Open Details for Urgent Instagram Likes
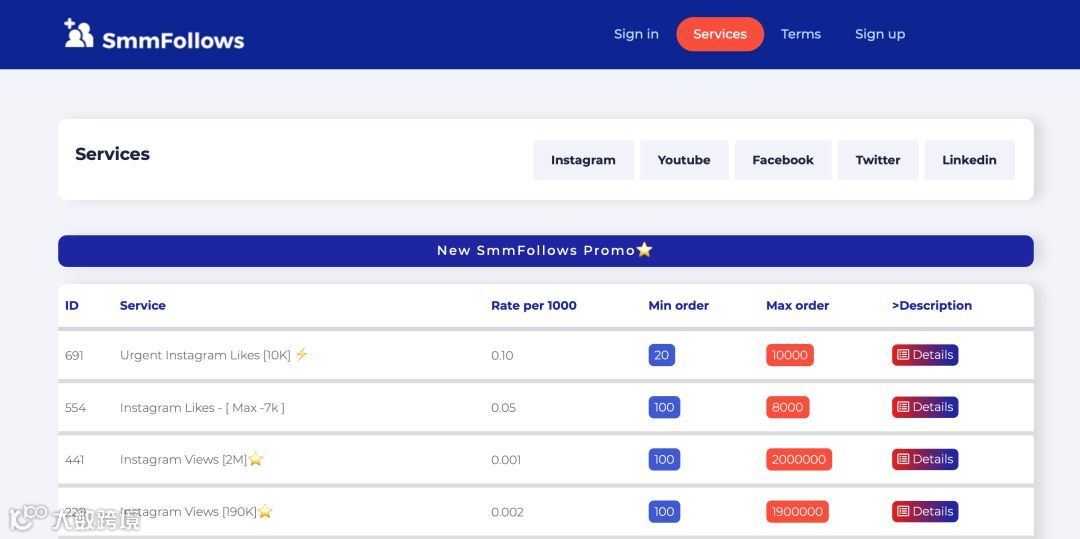The image size is (1080, 539). [x=925, y=355]
